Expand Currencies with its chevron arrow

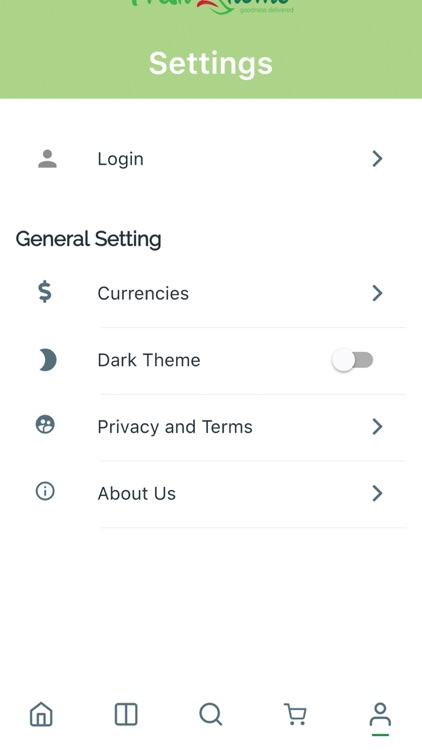click(378, 293)
